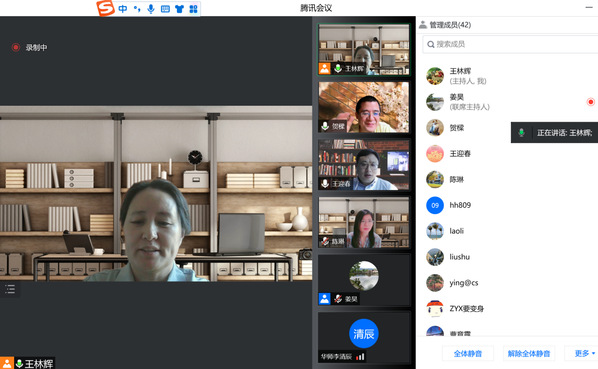The width and height of the screenshot is (598, 369).
Task: Click the recording indicator 录制中
Action: pos(29,47)
